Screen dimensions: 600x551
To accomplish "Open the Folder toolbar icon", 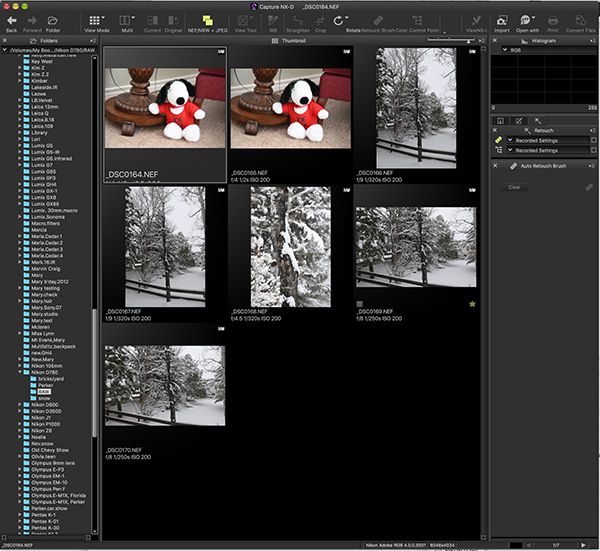I will pos(52,21).
